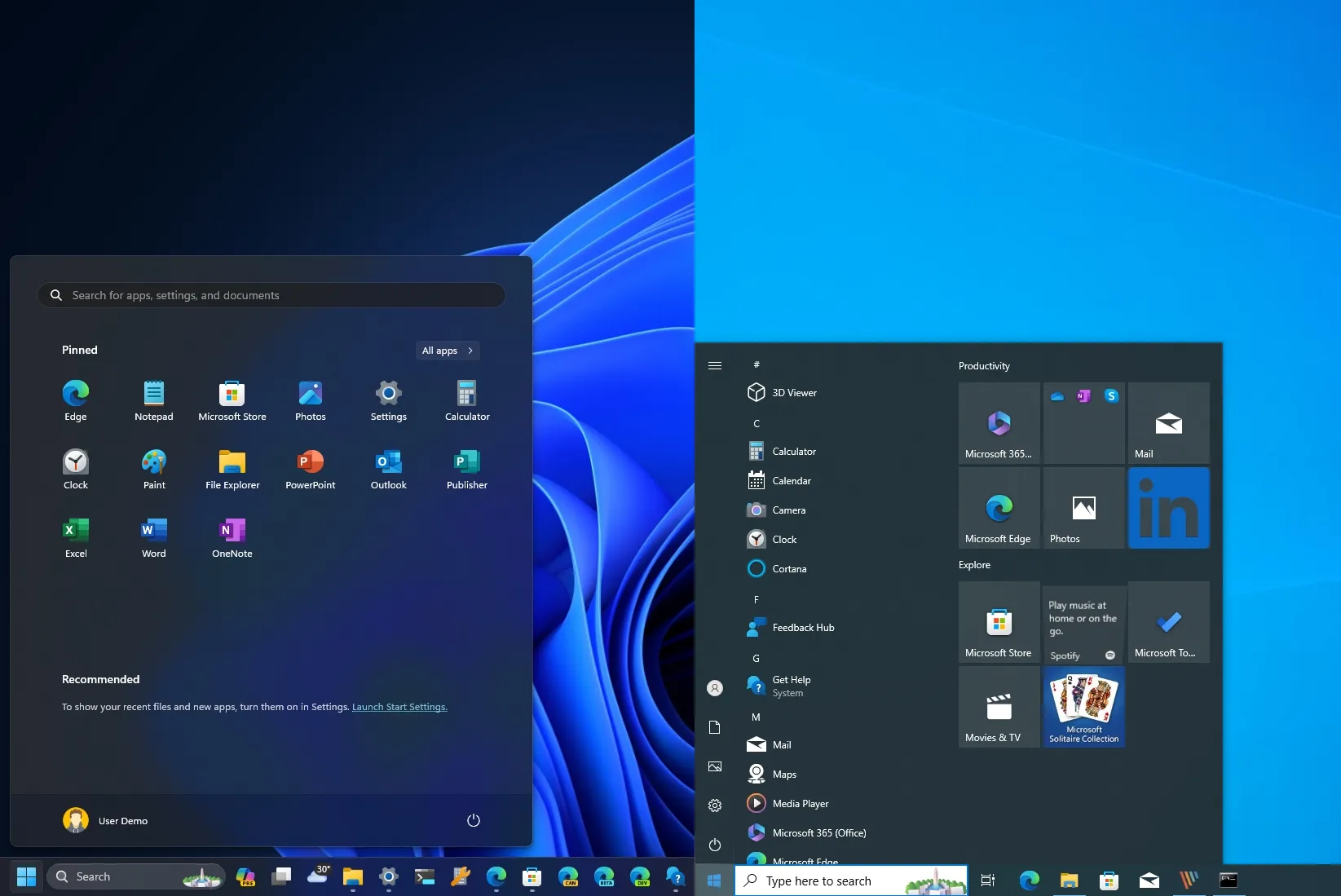Open Documents from the Windows 10 Start sidebar
The image size is (1341, 896).
point(715,727)
